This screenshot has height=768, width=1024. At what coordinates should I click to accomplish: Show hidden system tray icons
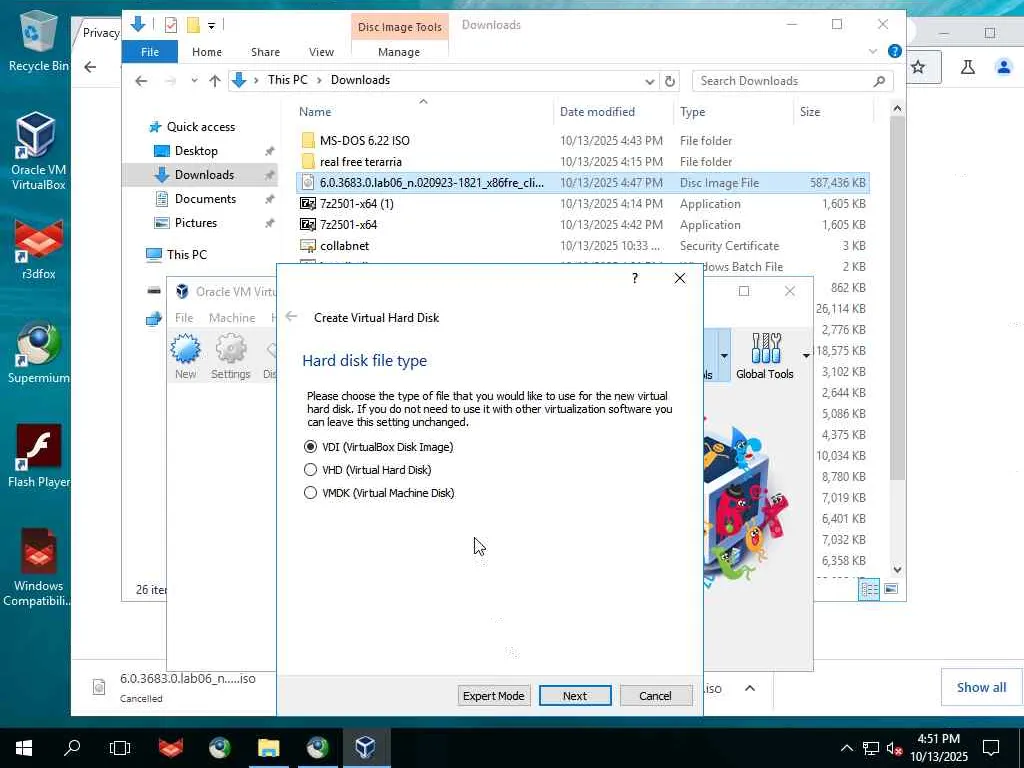846,748
